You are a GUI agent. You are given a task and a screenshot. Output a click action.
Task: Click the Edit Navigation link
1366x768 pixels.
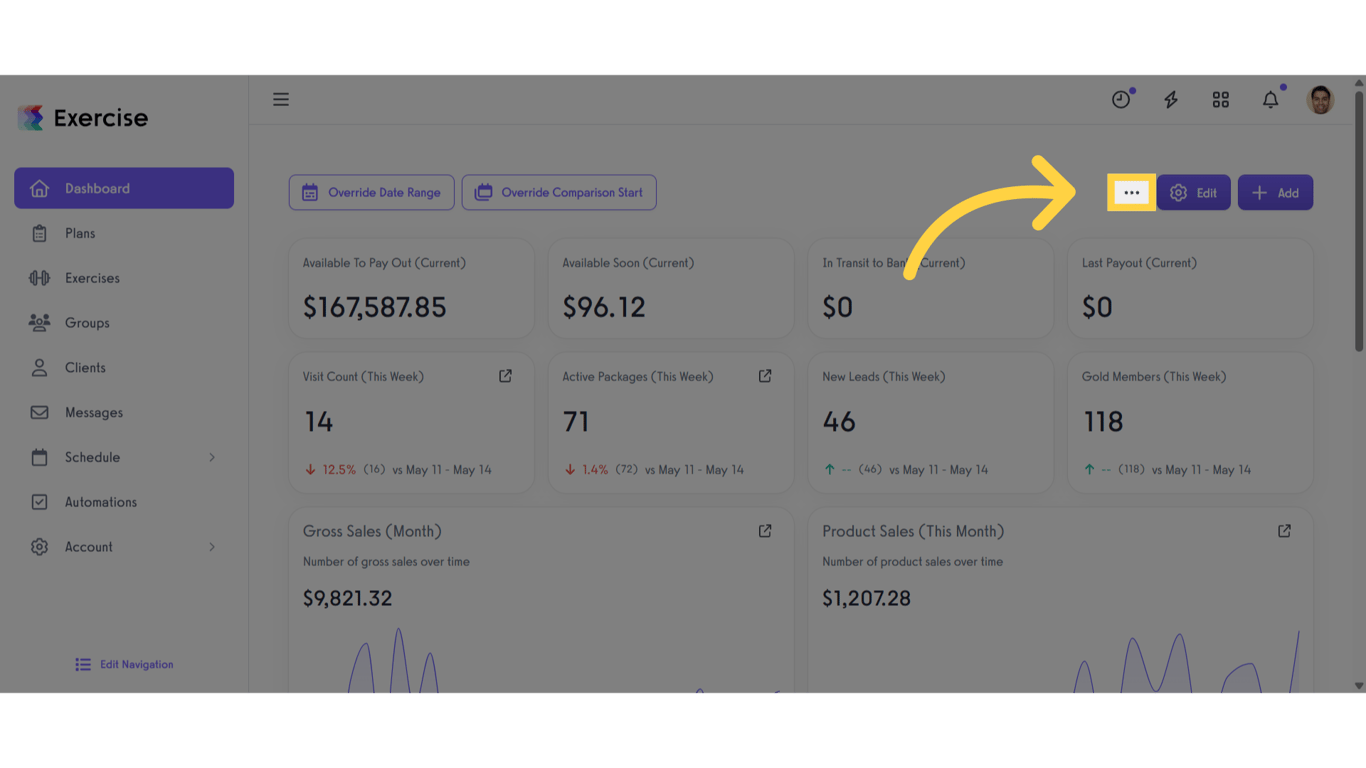pos(125,664)
